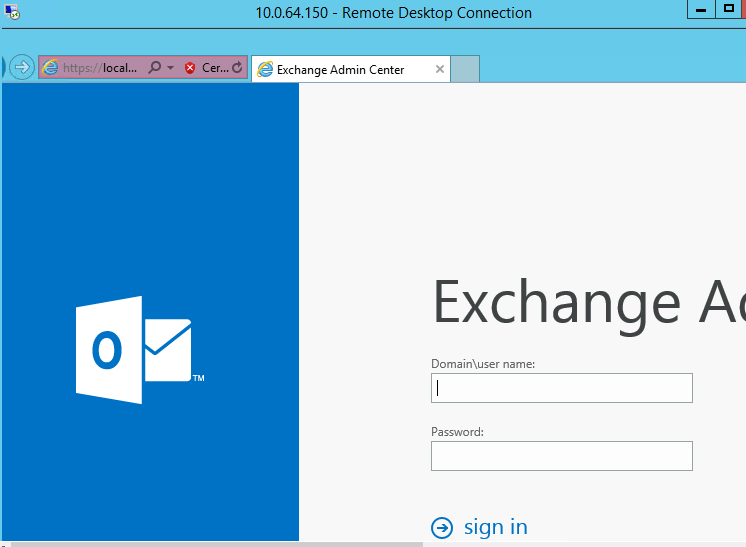Minimize the Remote Desktop Connection window
Viewport: 746px width, 547px height.
pyautogui.click(x=699, y=9)
